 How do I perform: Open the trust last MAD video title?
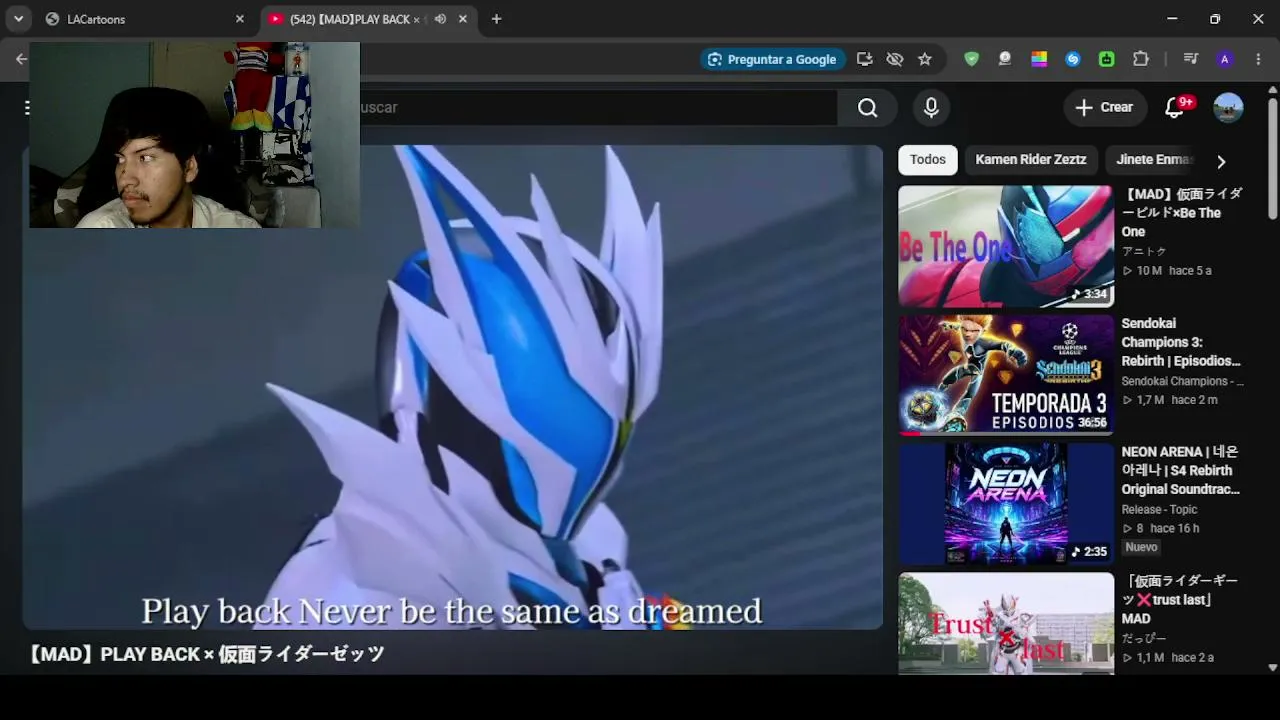click(x=1181, y=599)
